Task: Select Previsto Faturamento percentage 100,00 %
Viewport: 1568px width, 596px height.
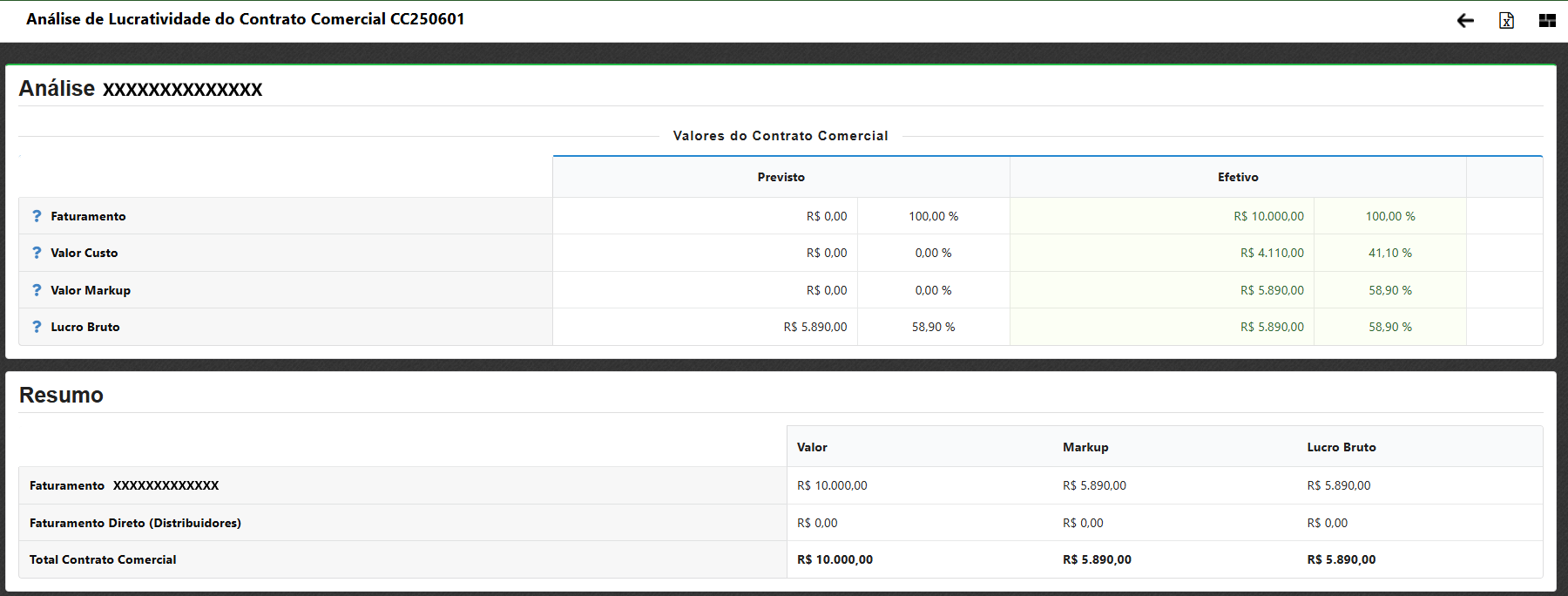Action: point(933,216)
